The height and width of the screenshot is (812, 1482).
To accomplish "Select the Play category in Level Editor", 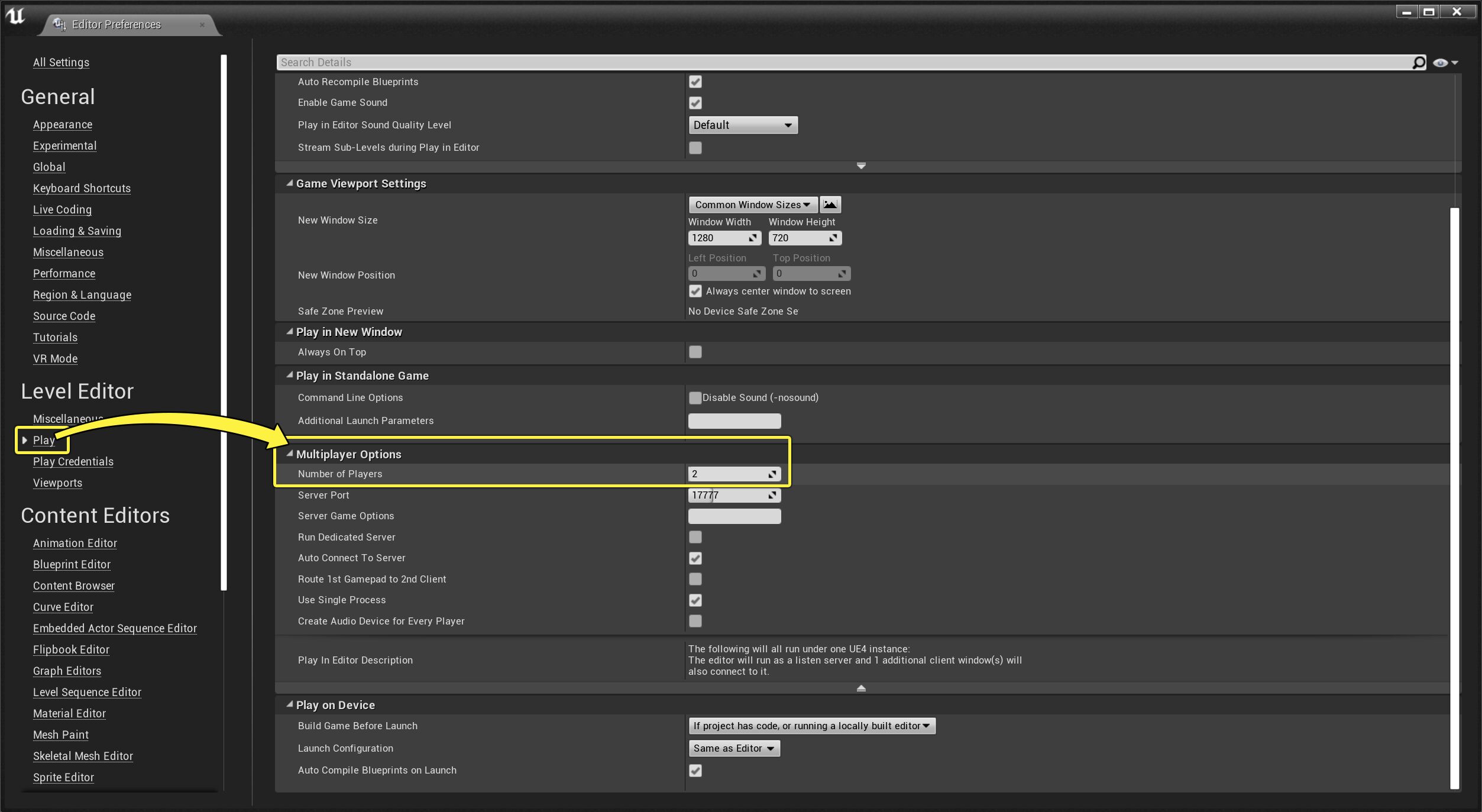I will (x=44, y=441).
